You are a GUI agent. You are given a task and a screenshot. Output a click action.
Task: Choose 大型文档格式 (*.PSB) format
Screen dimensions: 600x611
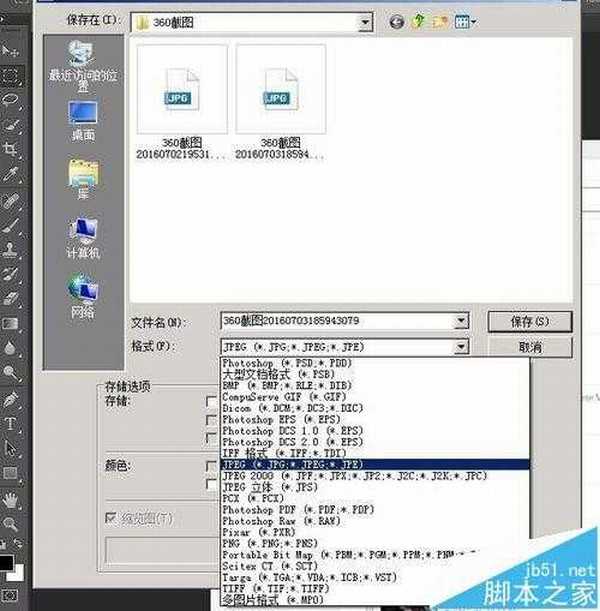click(x=375, y=374)
